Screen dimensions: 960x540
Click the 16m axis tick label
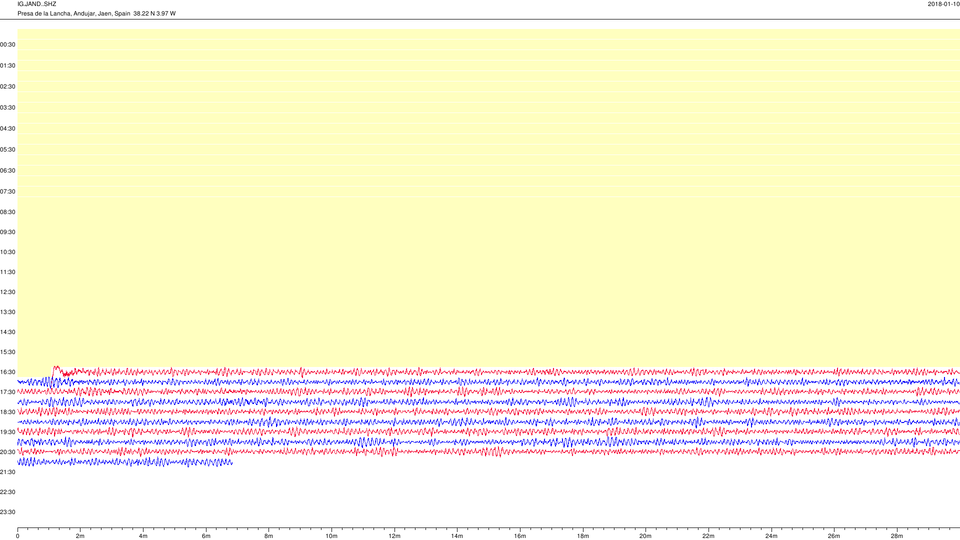pos(520,536)
